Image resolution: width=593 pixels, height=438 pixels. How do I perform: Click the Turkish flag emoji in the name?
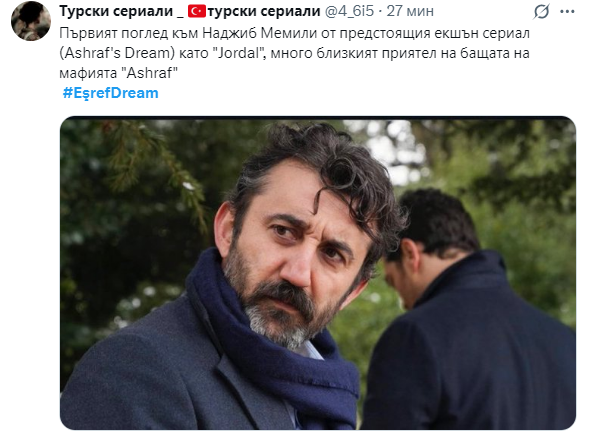point(197,11)
